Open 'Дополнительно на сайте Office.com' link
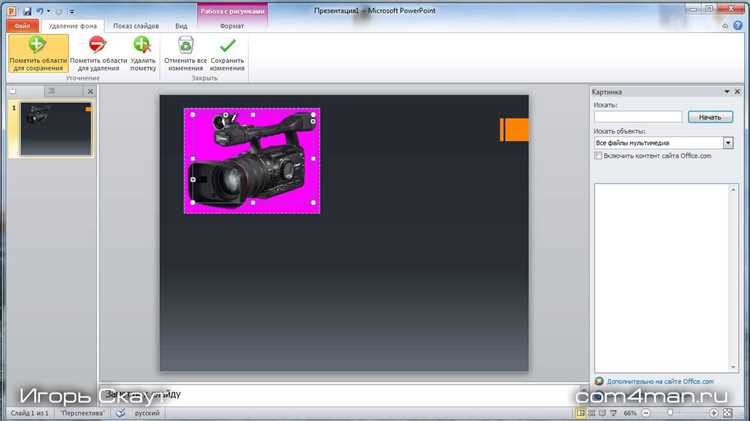750x421 pixels. coord(660,381)
